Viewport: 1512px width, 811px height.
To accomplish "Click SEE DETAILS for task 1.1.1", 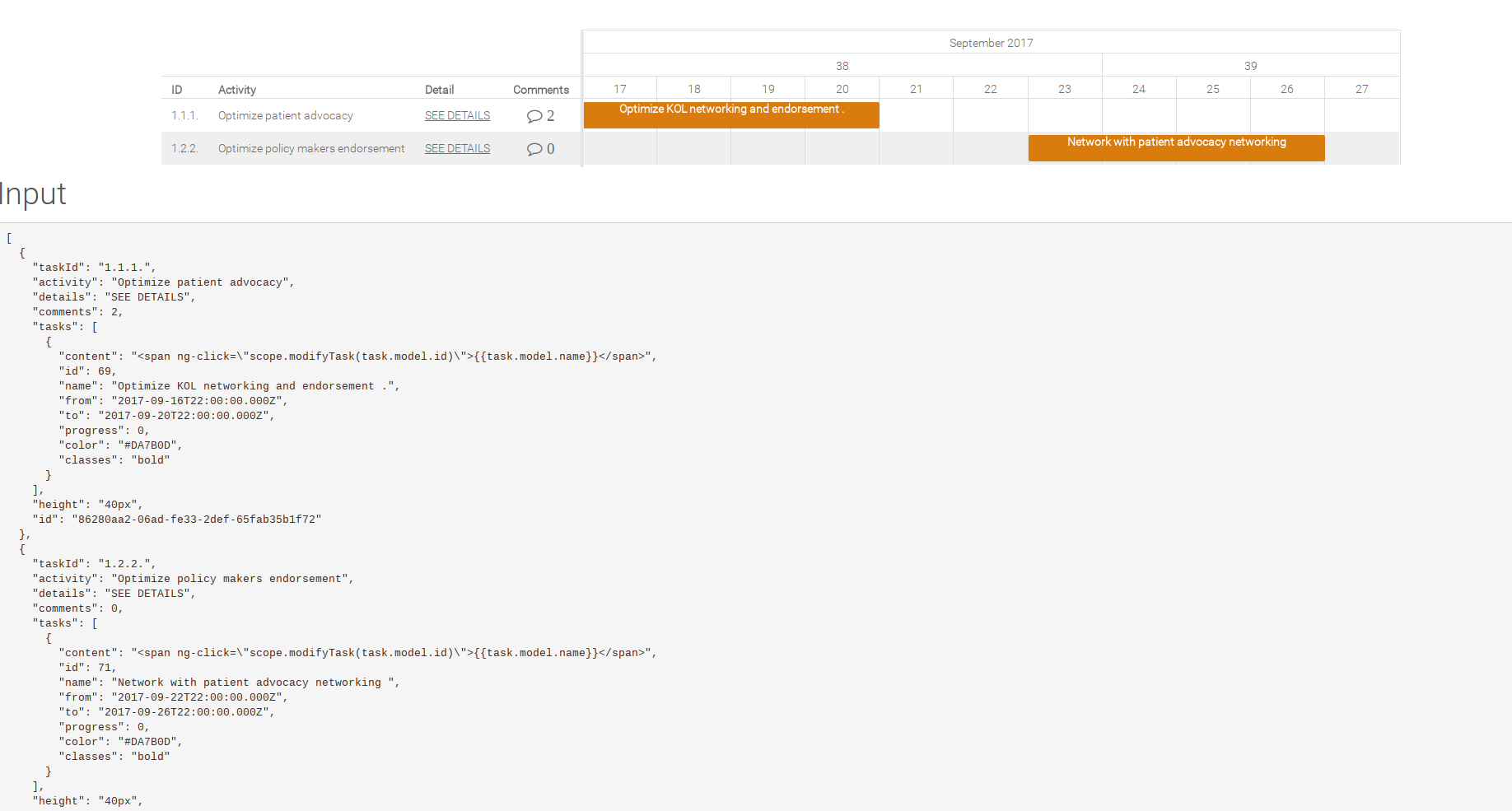I will click(457, 115).
